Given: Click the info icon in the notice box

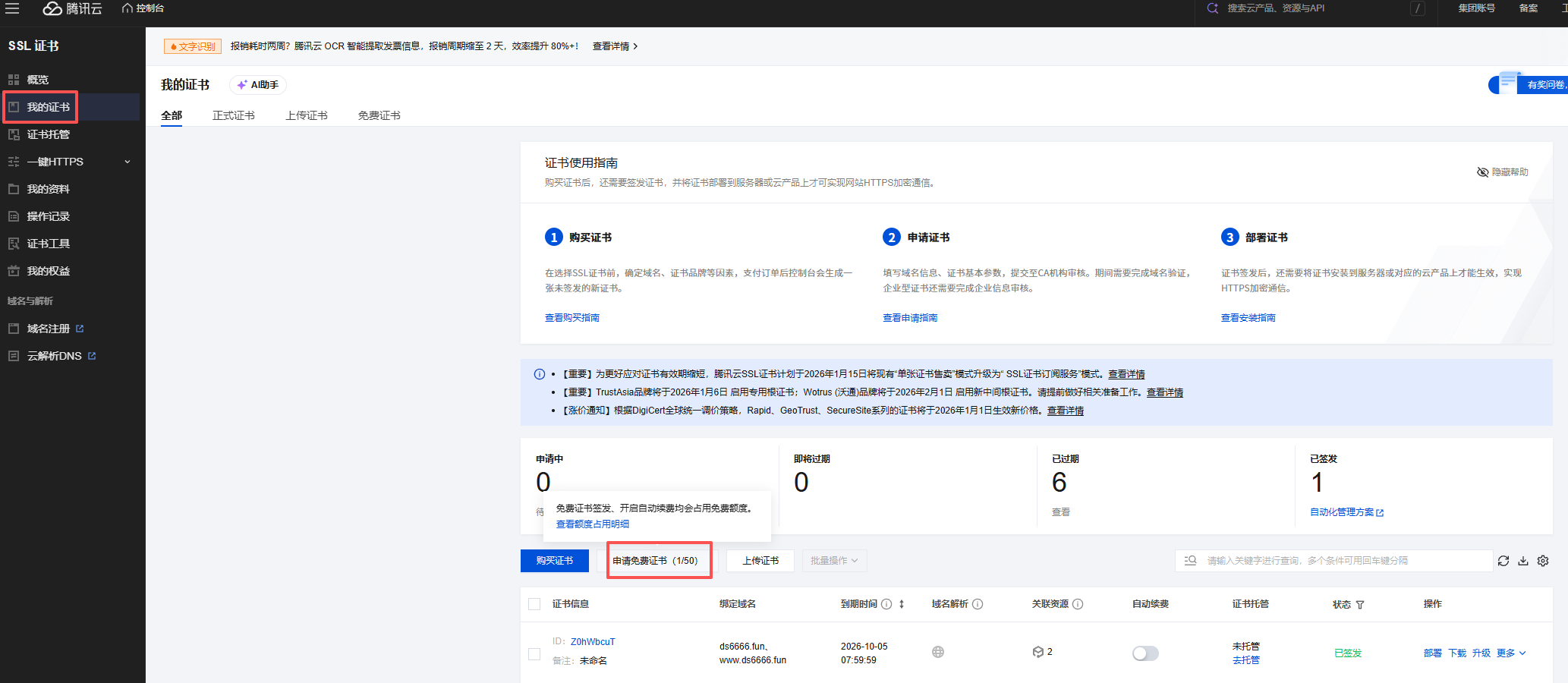Looking at the screenshot, I should pos(540,374).
